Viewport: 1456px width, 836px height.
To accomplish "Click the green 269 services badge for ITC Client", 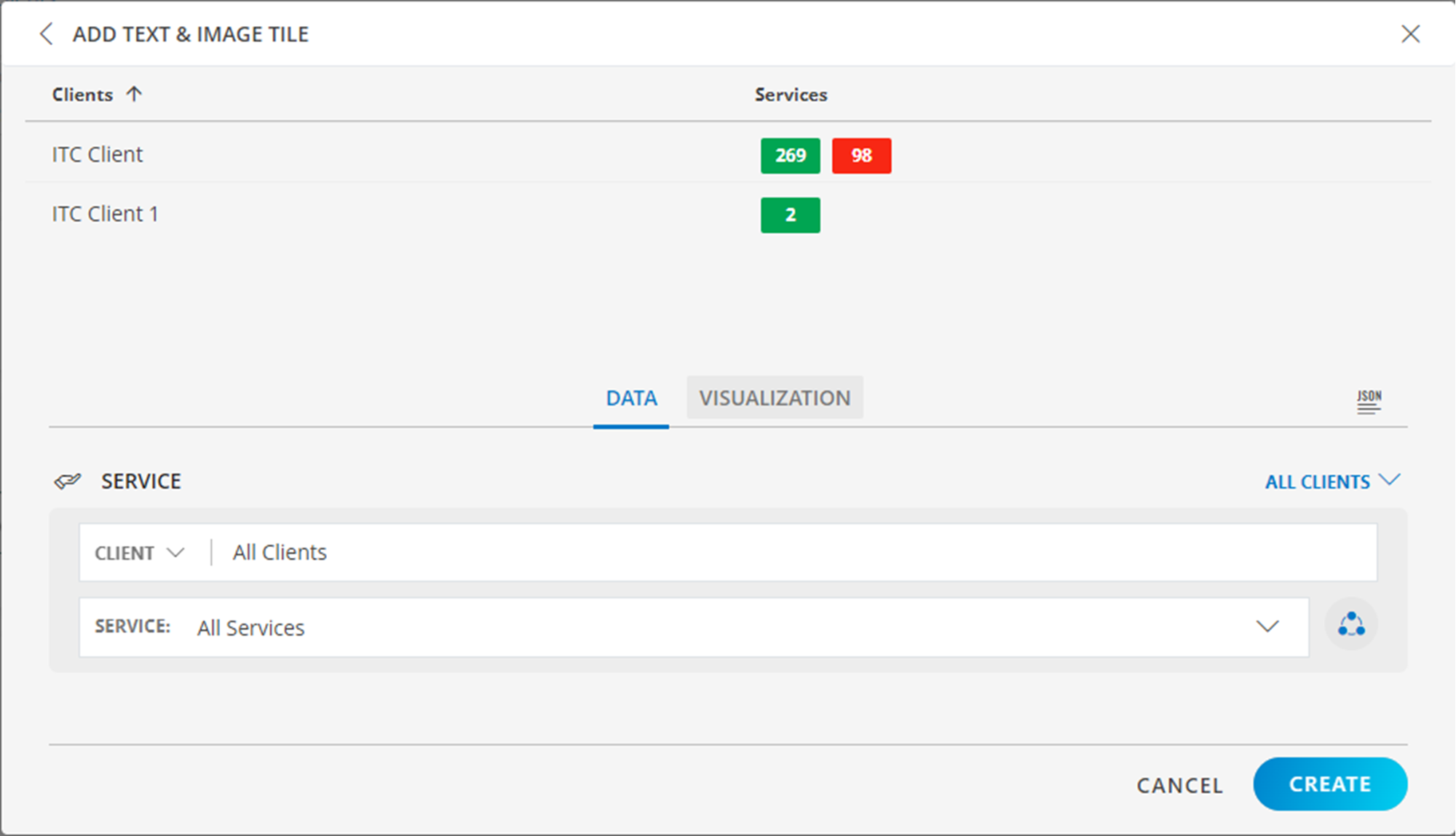I will pos(790,155).
